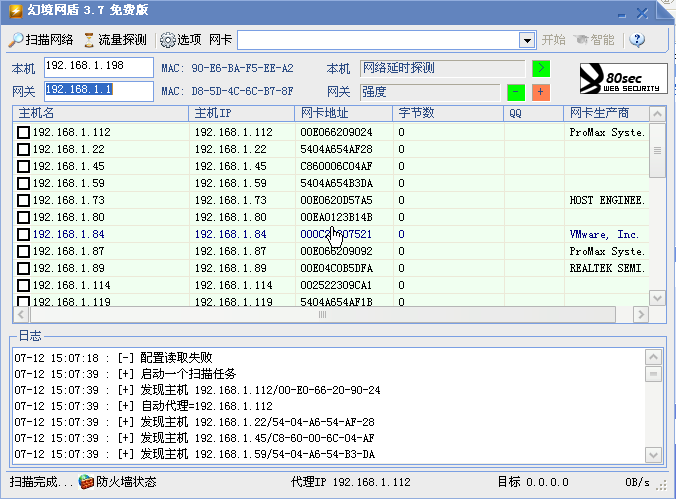The image size is (676, 499).
Task: Sort by the 字节数 column header
Action: coord(448,113)
